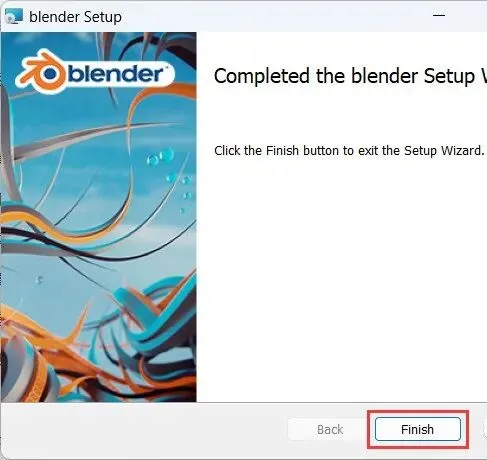
Task: Click the blue dot inside the Blender logo
Action: point(50,74)
